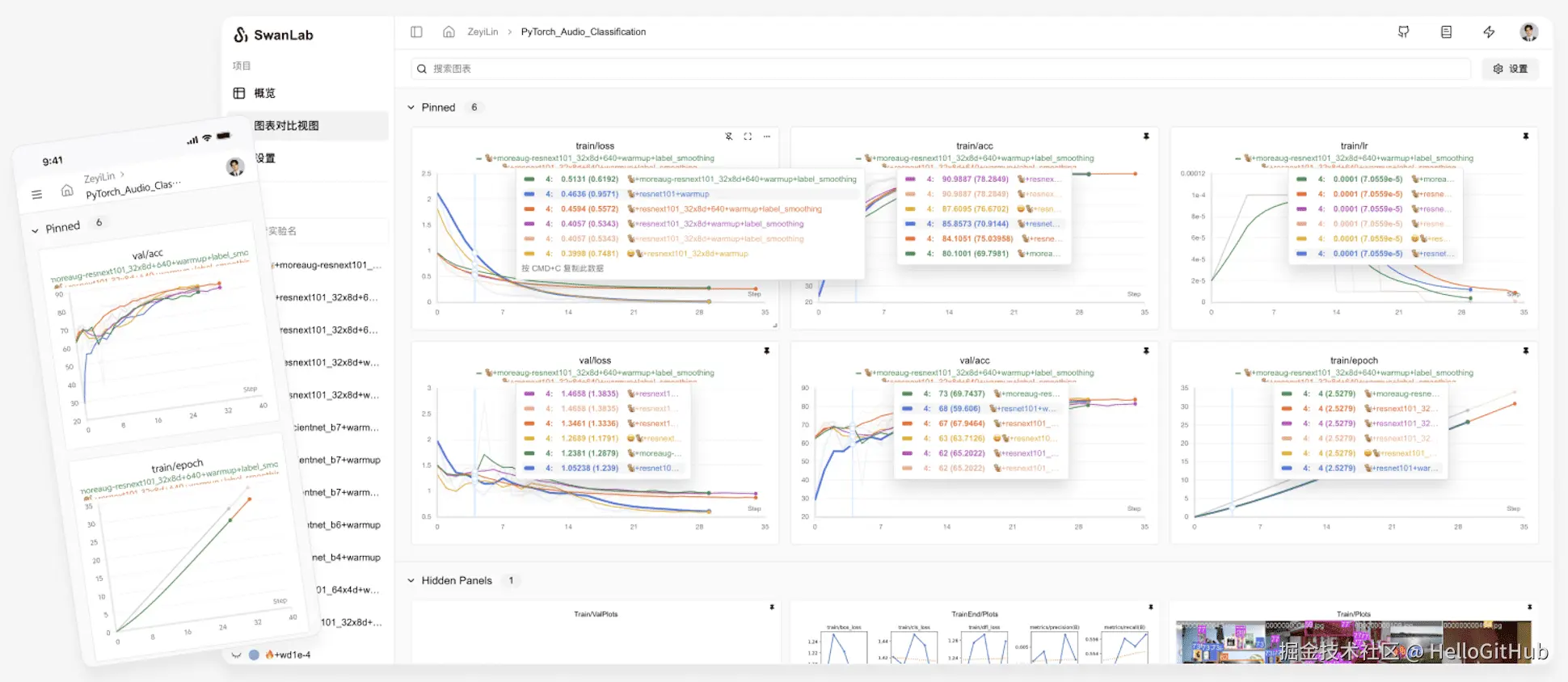This screenshot has height=682, width=1568.
Task: Click the PyTorch_Audio_Classification breadcrumb
Action: tap(583, 32)
